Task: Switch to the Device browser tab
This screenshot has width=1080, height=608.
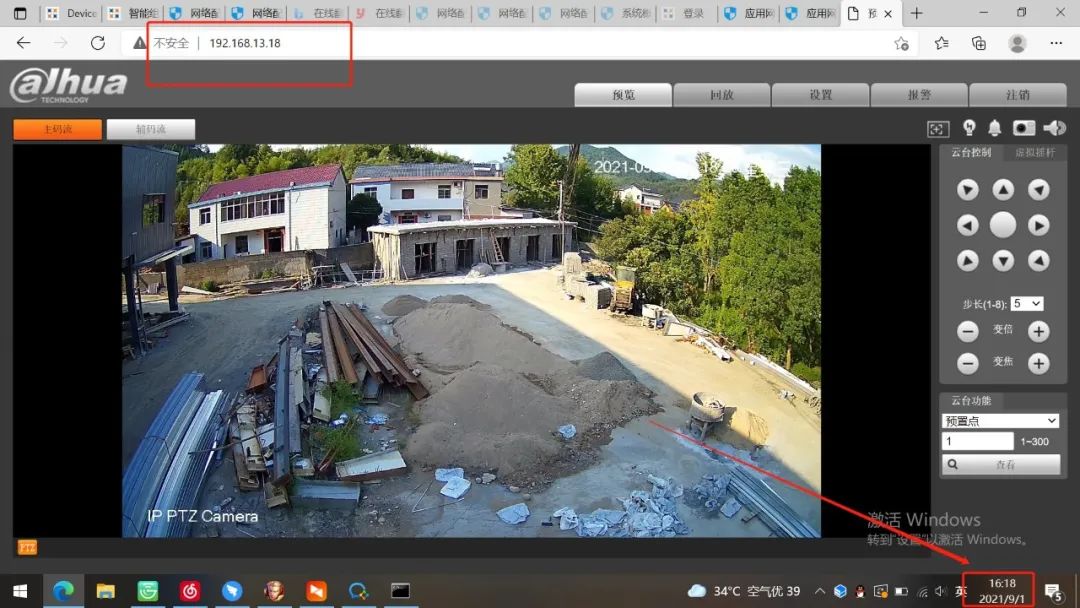Action: click(72, 14)
